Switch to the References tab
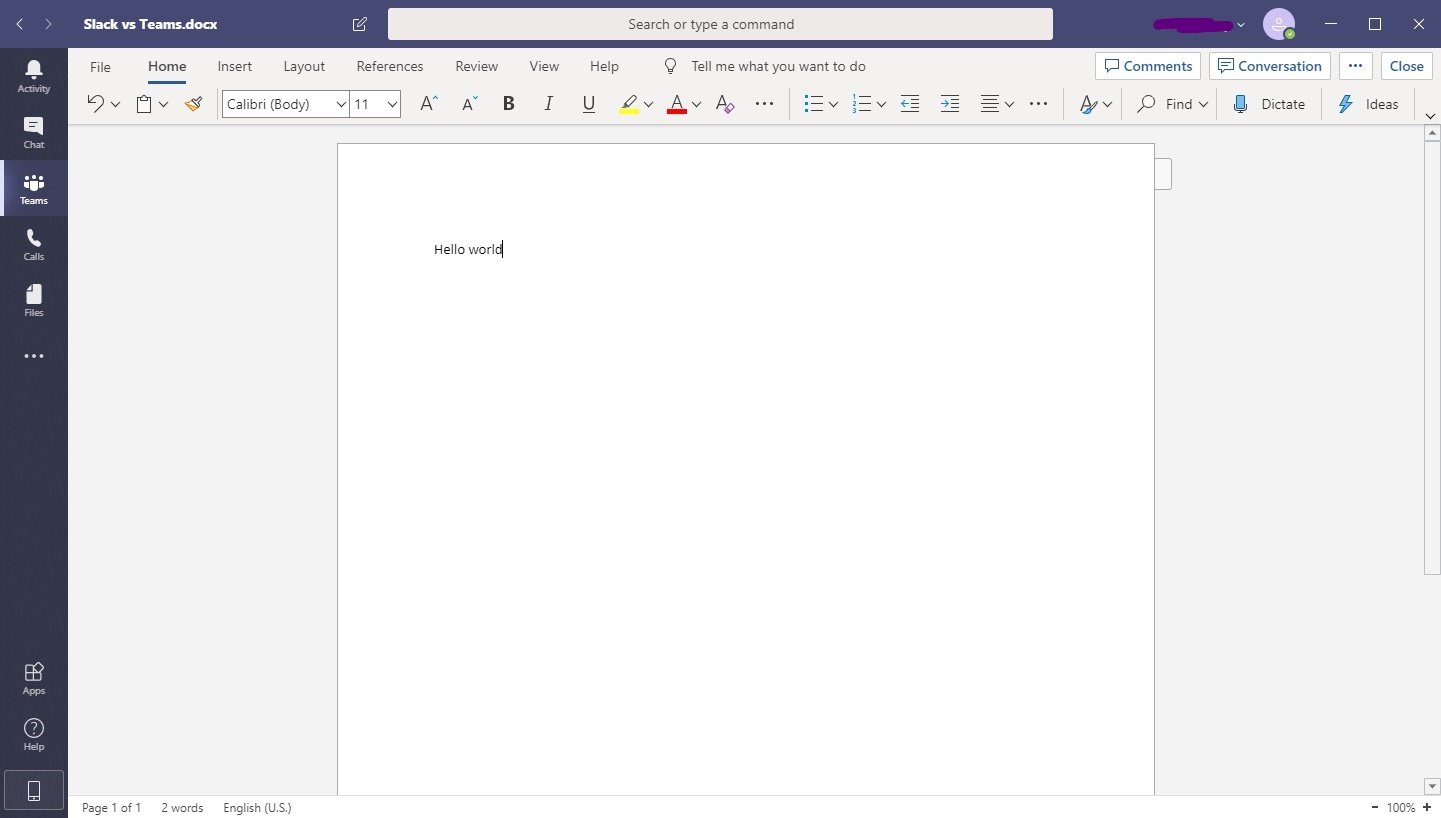The height and width of the screenshot is (818, 1441). (x=390, y=66)
